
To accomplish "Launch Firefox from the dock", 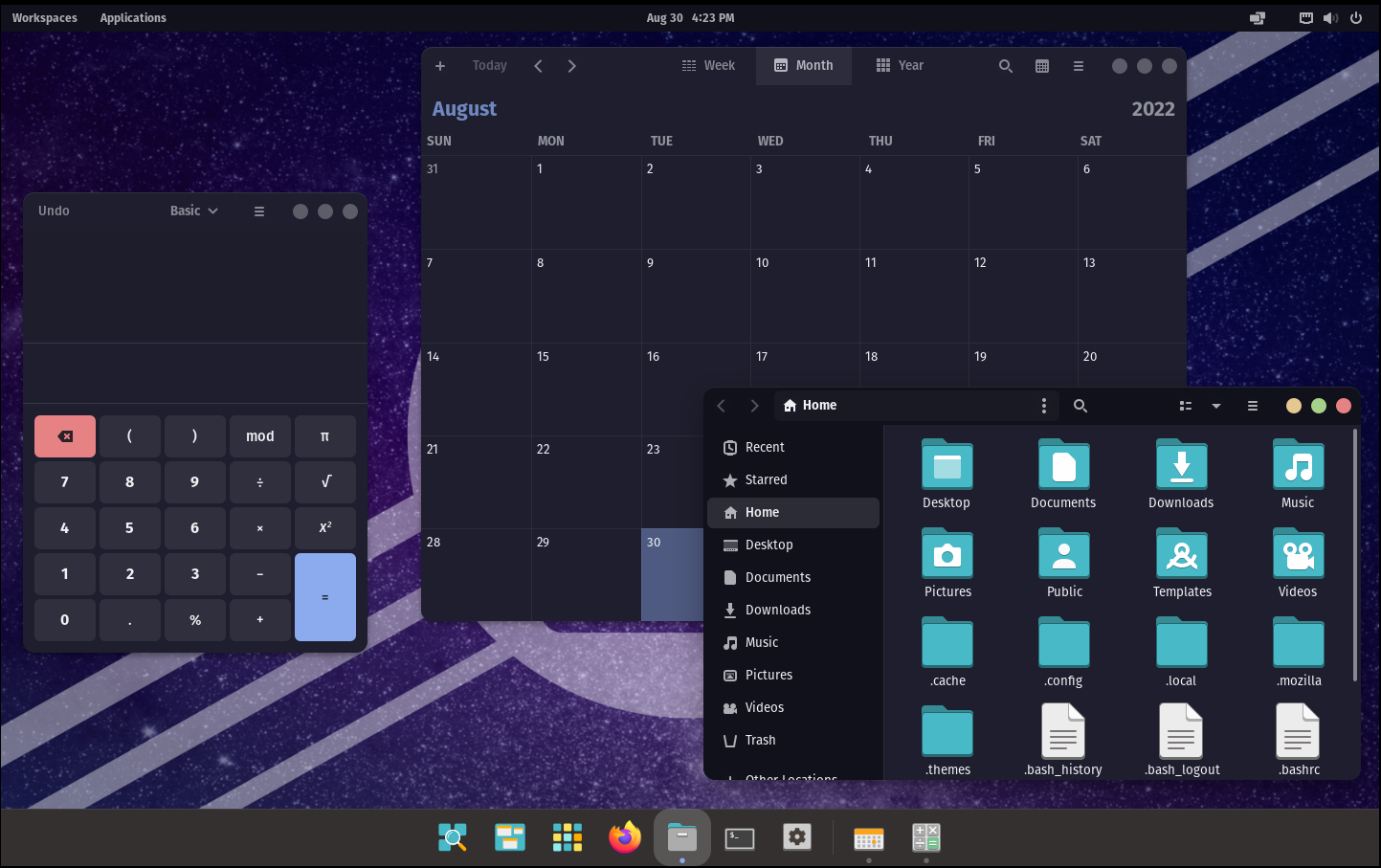I will (x=625, y=837).
